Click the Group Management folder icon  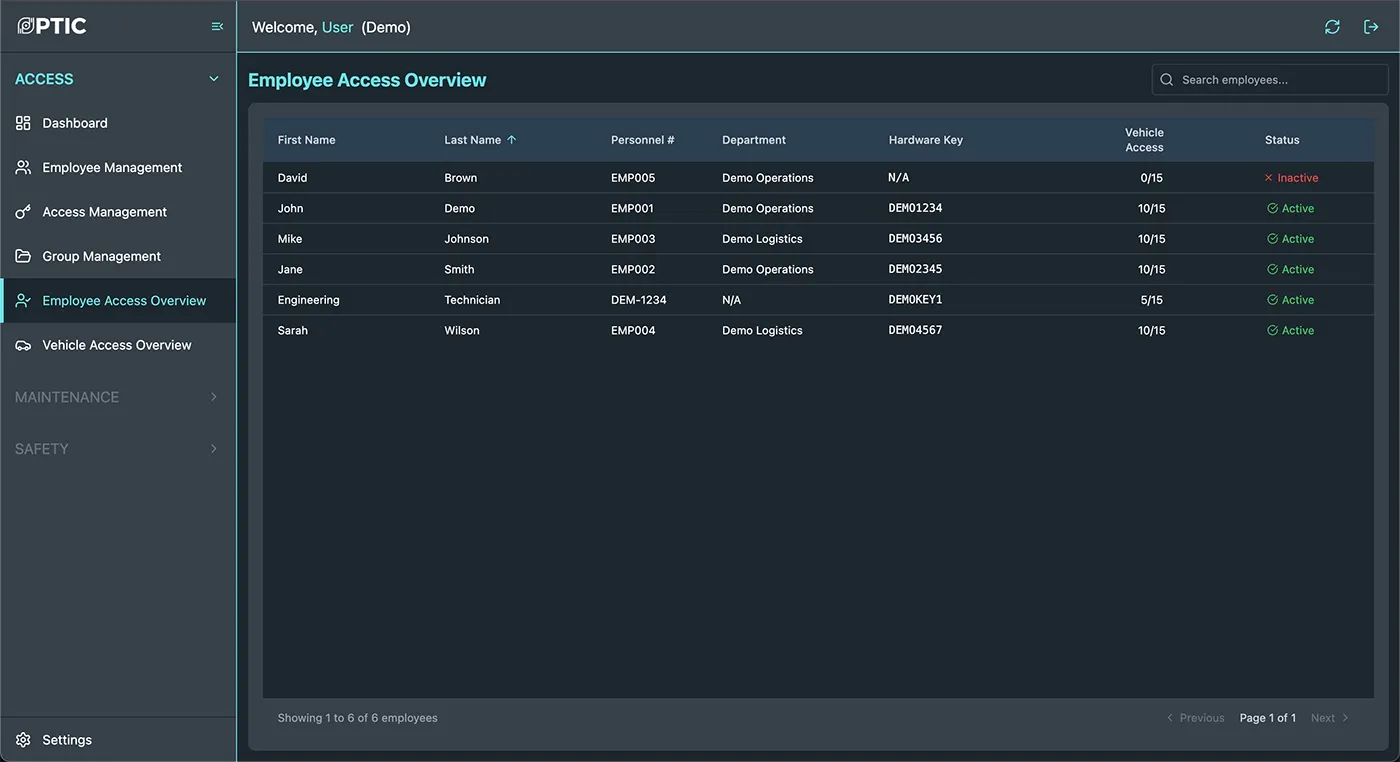coord(23,256)
